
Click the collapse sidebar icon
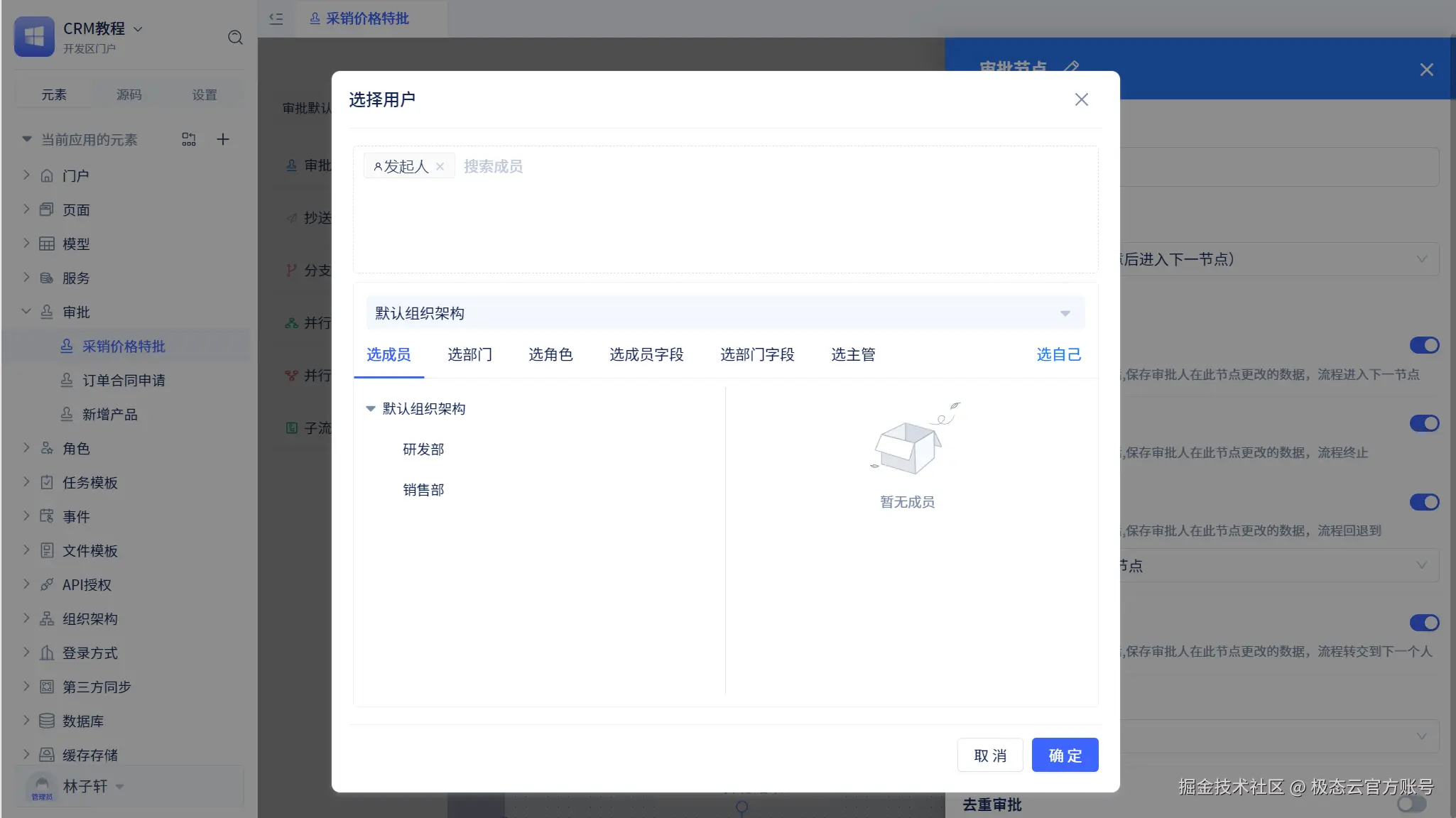(x=276, y=18)
